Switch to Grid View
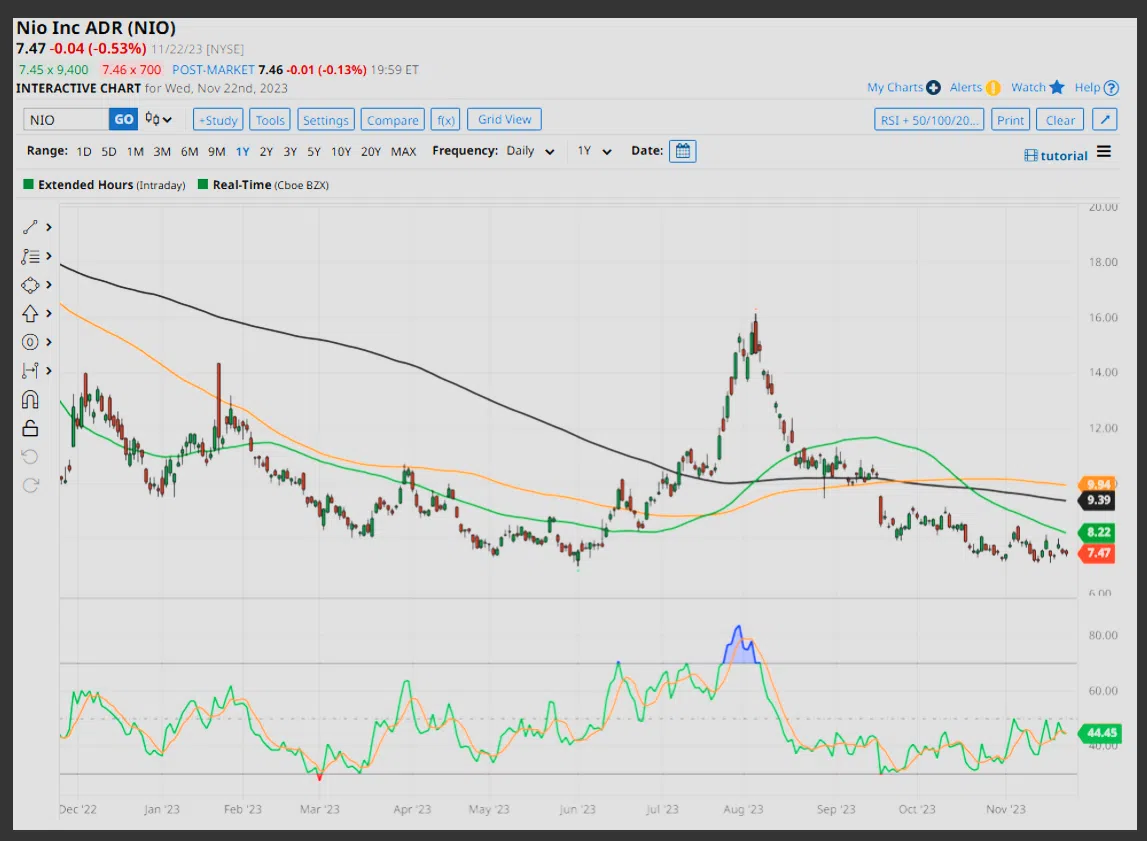The height and width of the screenshot is (841, 1147). click(505, 119)
